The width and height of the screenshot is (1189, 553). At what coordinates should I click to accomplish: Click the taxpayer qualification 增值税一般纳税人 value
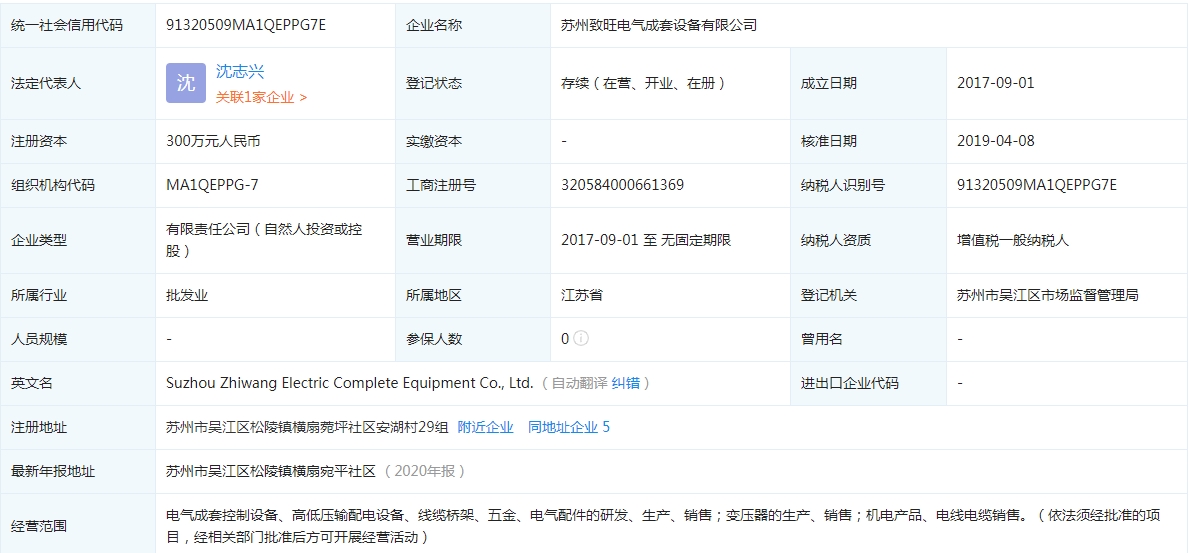pyautogui.click(x=1012, y=240)
